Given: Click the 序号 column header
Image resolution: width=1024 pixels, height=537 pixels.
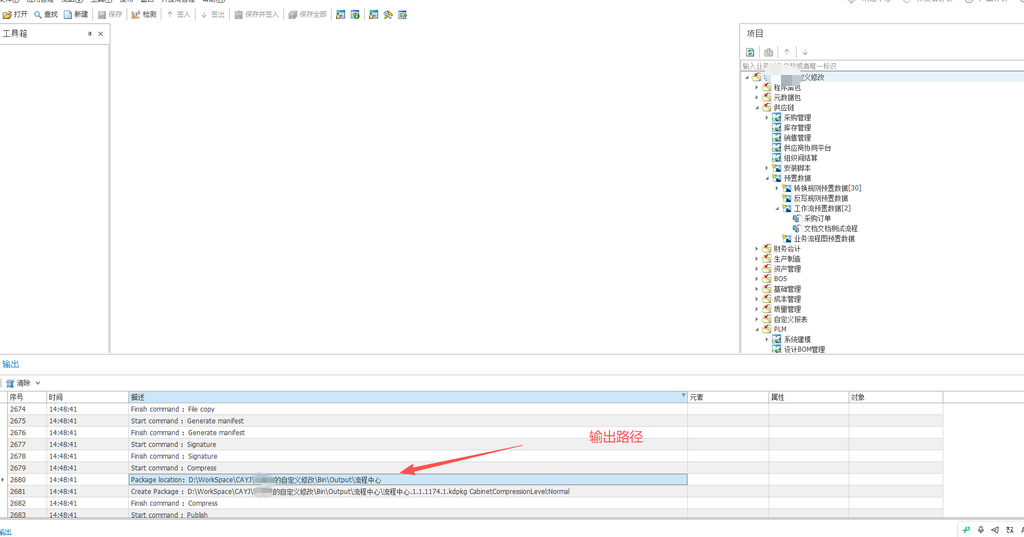Looking at the screenshot, I should click(x=27, y=397).
